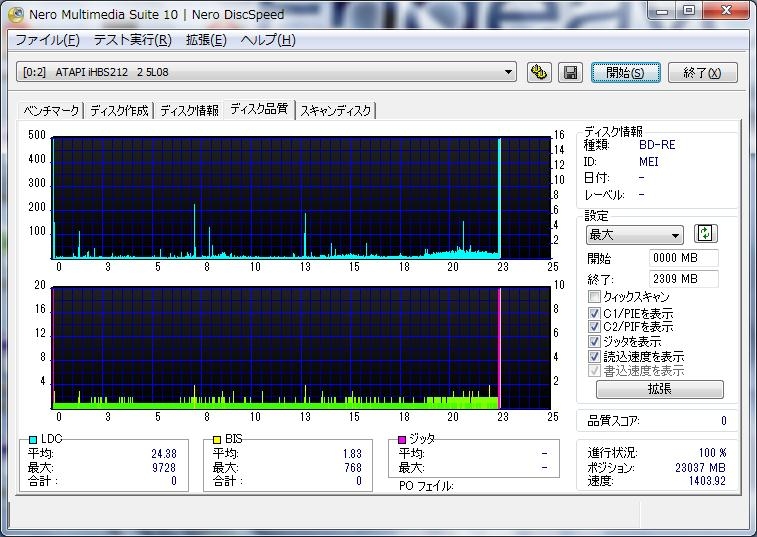Image resolution: width=757 pixels, height=537 pixels.
Task: Open the 最大 speed dropdown
Action: pos(634,235)
